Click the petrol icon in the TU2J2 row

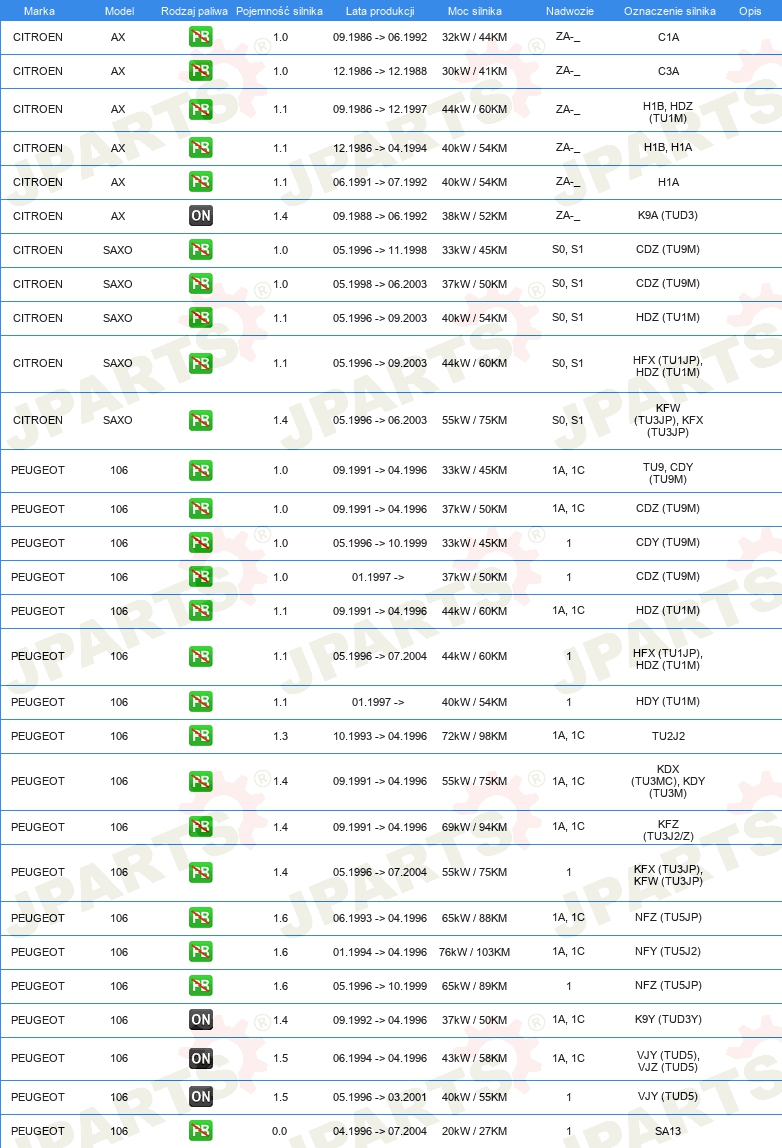pos(201,736)
